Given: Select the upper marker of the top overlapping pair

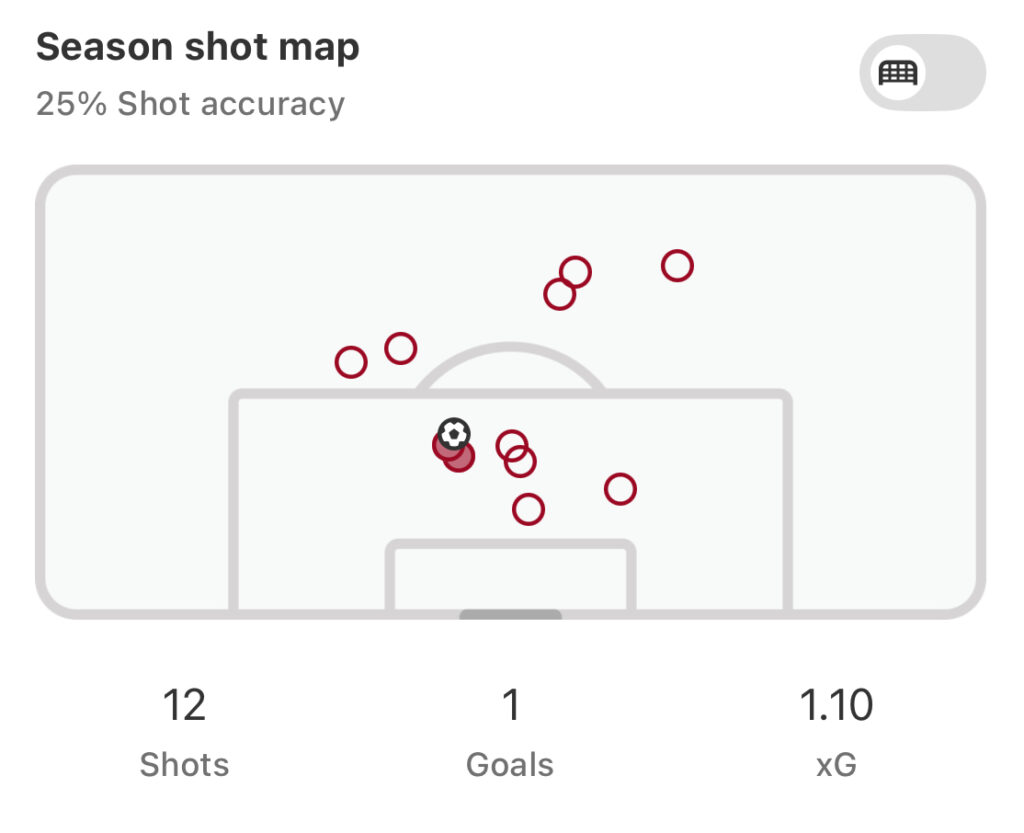Looking at the screenshot, I should point(575,272).
